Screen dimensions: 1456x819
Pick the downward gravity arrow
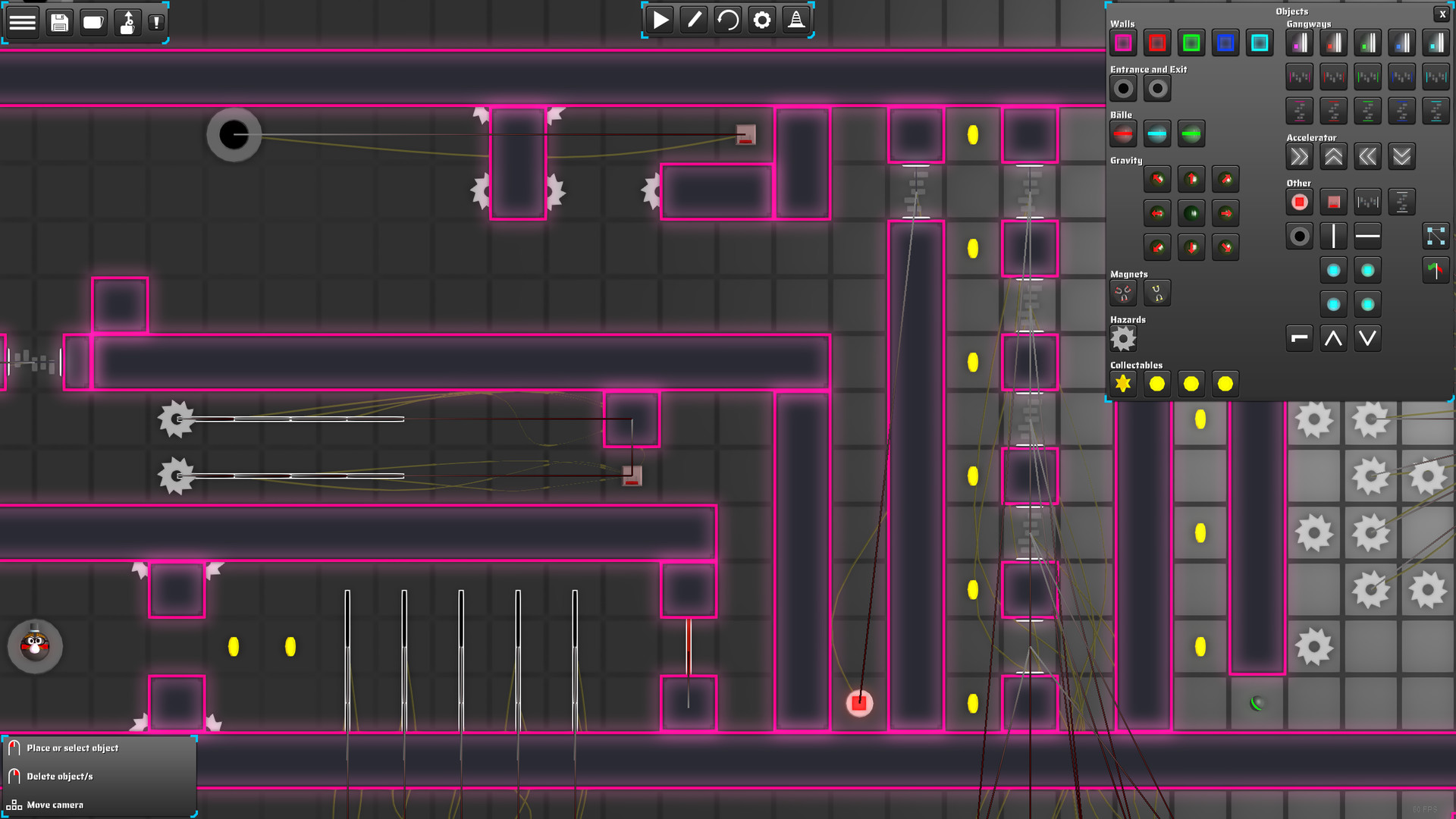coord(1191,247)
